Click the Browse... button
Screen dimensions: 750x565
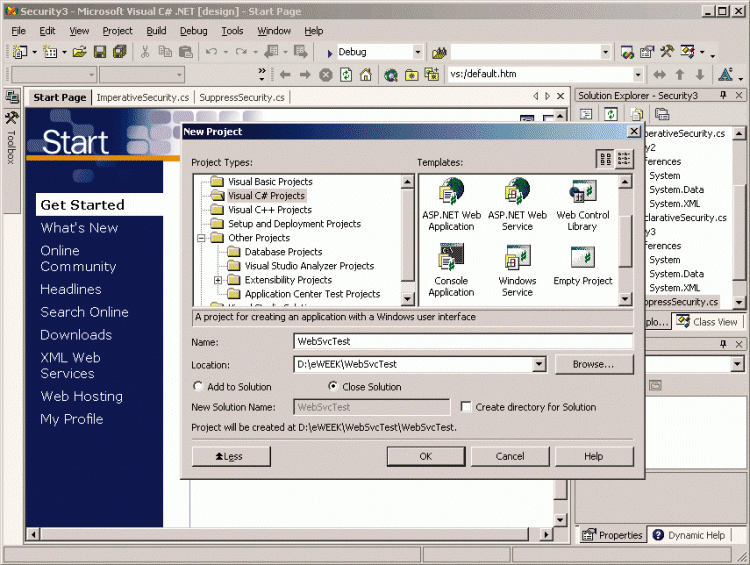pyautogui.click(x=594, y=364)
